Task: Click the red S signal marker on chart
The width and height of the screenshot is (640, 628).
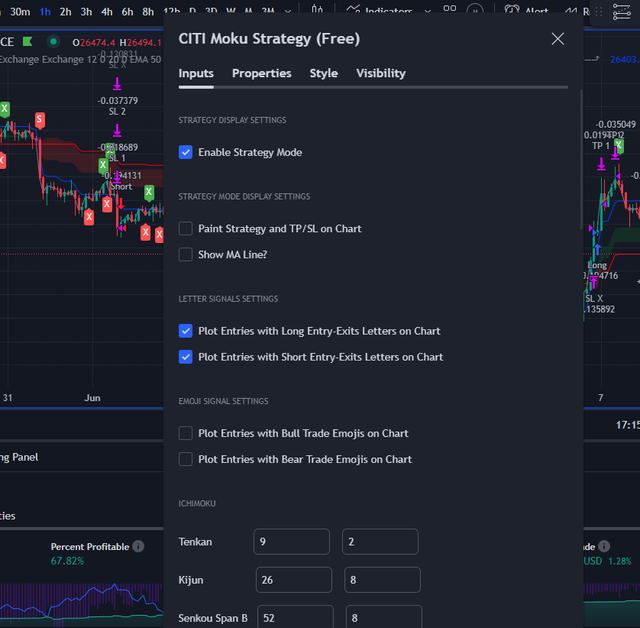Action: (x=40, y=120)
